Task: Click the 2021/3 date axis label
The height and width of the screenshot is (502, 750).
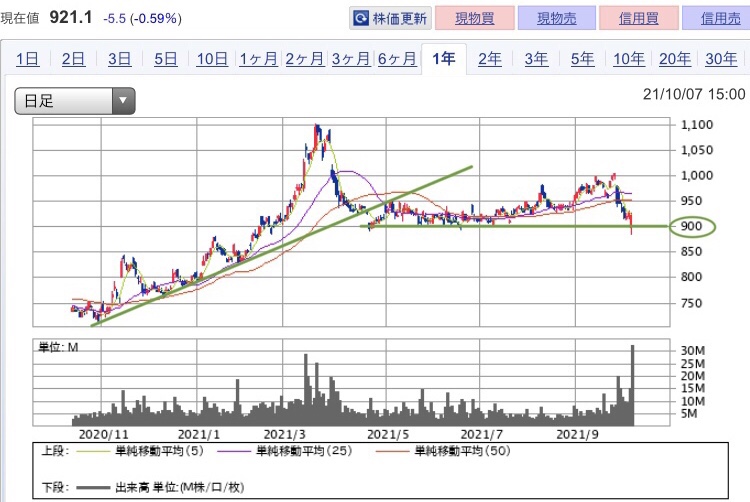Action: point(284,435)
